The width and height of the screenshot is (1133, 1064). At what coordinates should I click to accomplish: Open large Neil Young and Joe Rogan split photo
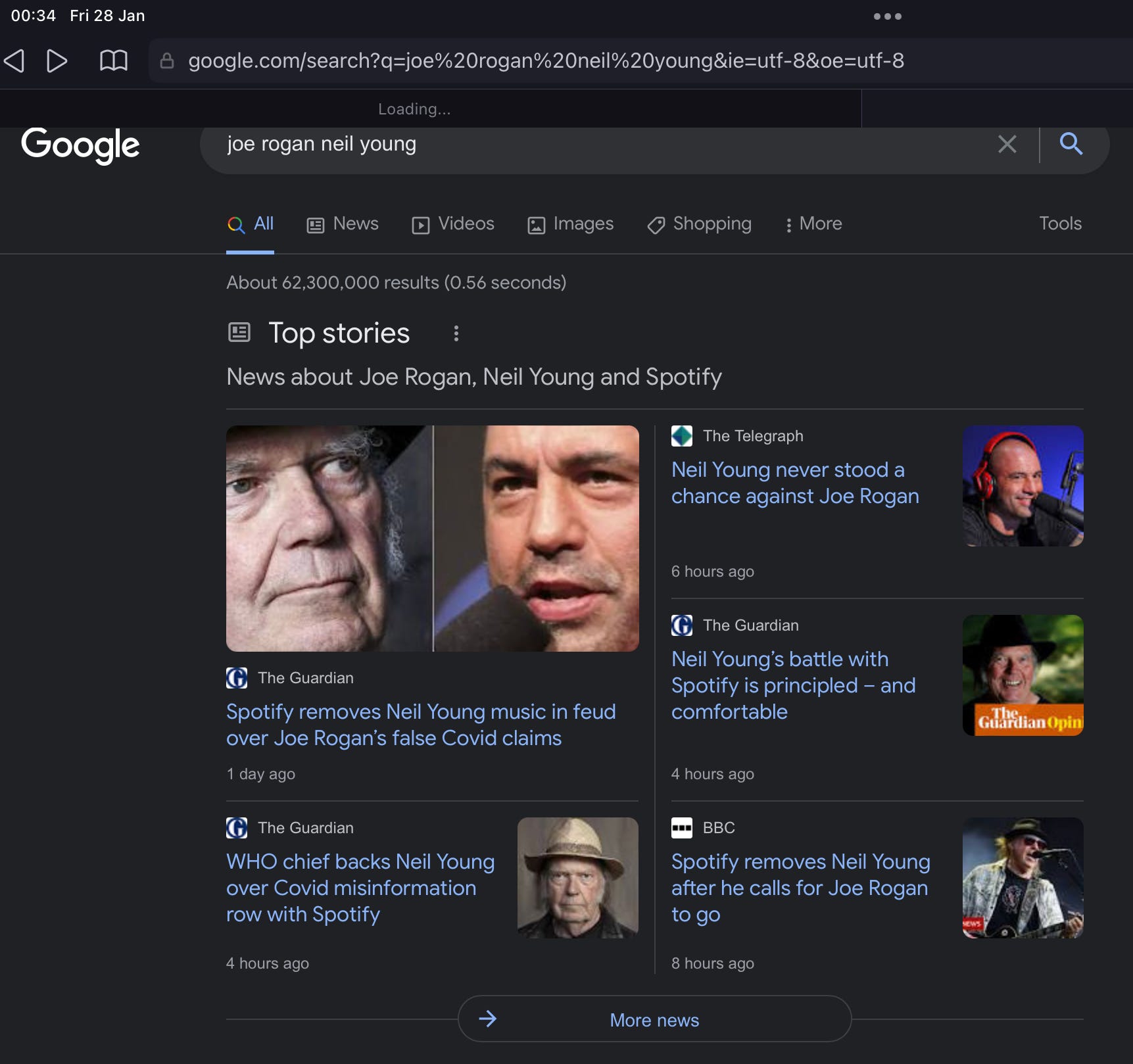[433, 539]
